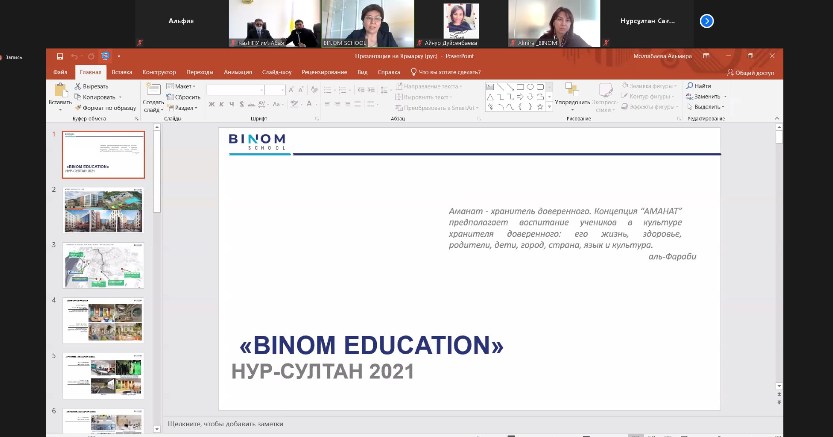Click the Save icon in quick access toolbar
The image size is (833, 437).
60,57
